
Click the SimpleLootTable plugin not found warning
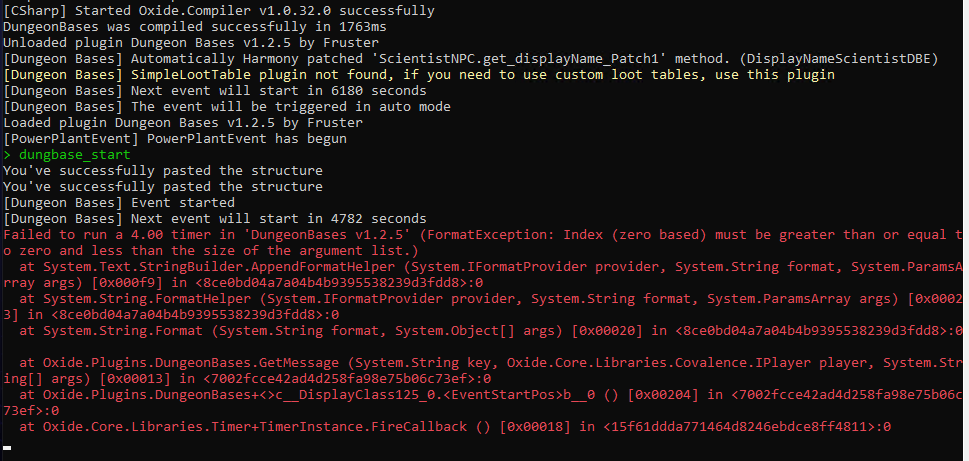pos(419,75)
